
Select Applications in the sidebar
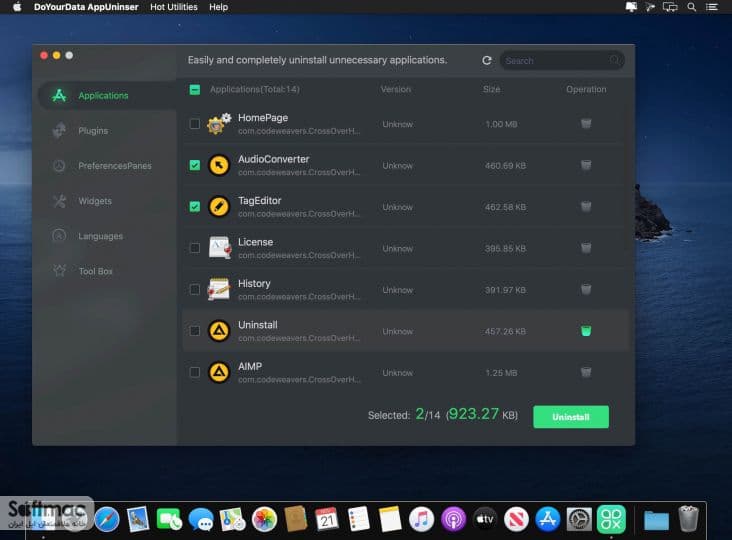[x=107, y=96]
